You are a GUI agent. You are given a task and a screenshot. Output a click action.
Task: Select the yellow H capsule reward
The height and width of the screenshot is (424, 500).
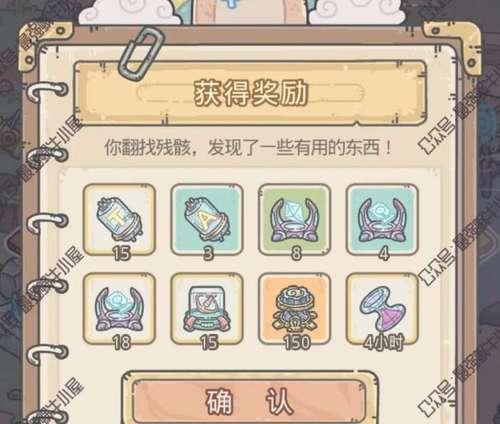pos(119,219)
